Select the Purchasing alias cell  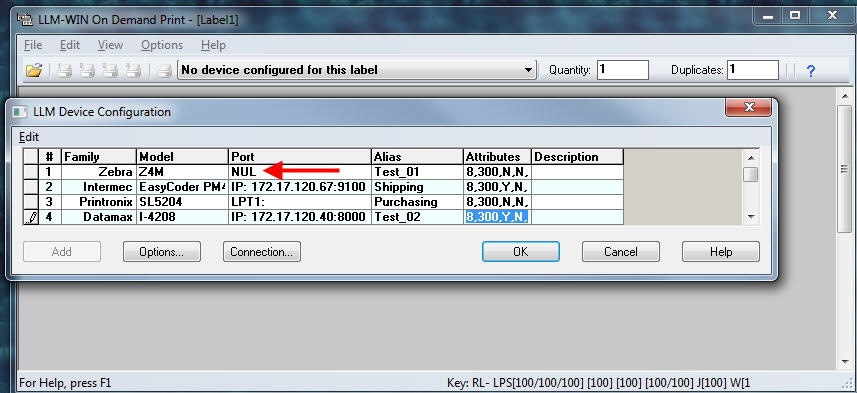click(x=418, y=202)
